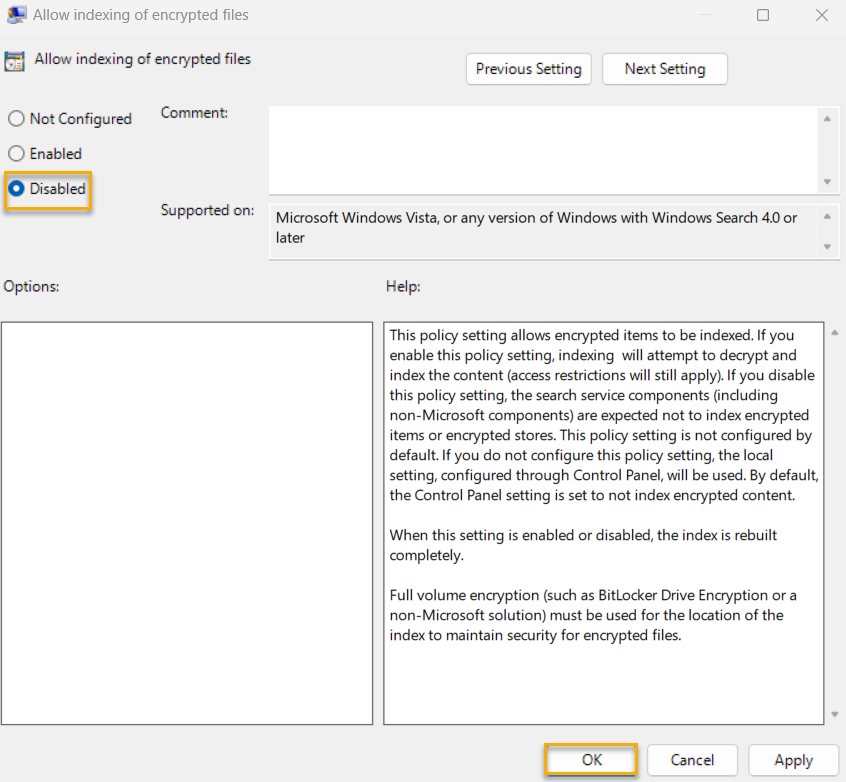Enable the policy via the Enabled option
The height and width of the screenshot is (782, 846).
(x=16, y=153)
